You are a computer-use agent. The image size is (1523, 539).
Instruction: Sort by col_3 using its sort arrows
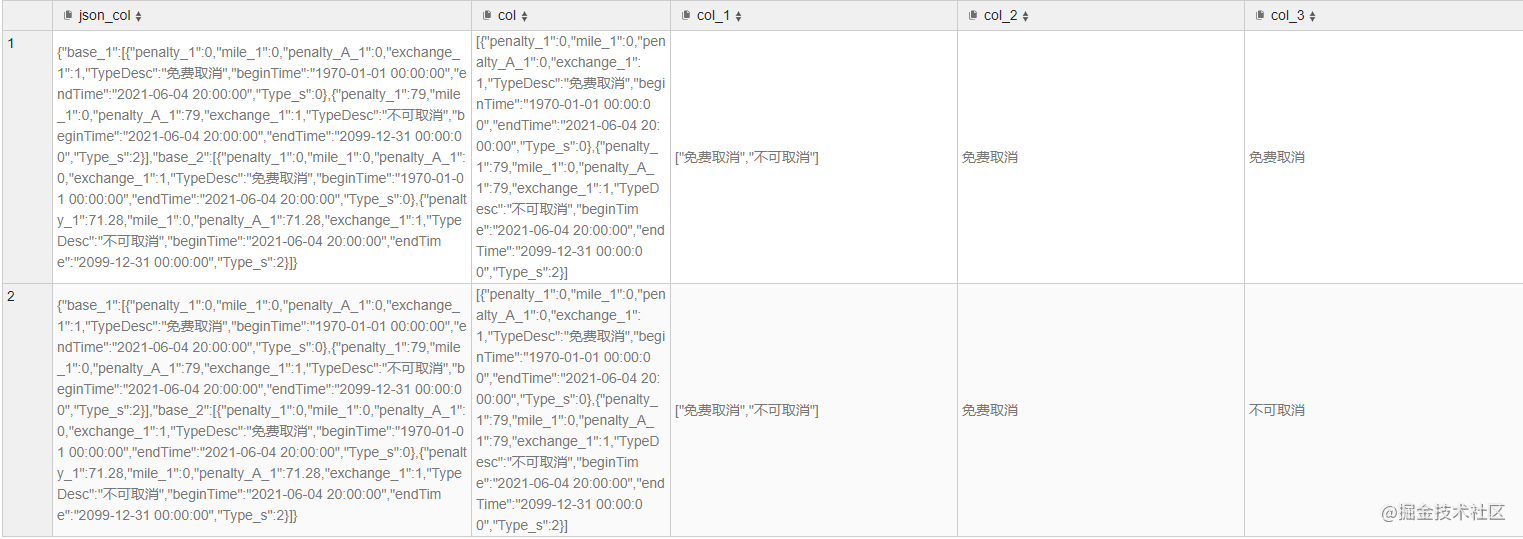coord(1312,17)
